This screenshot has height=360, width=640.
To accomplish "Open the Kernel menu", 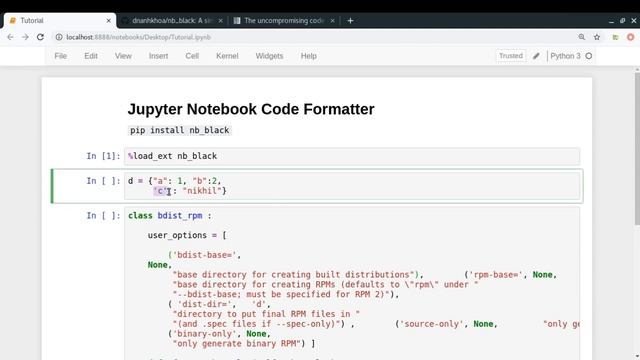I will tap(227, 56).
